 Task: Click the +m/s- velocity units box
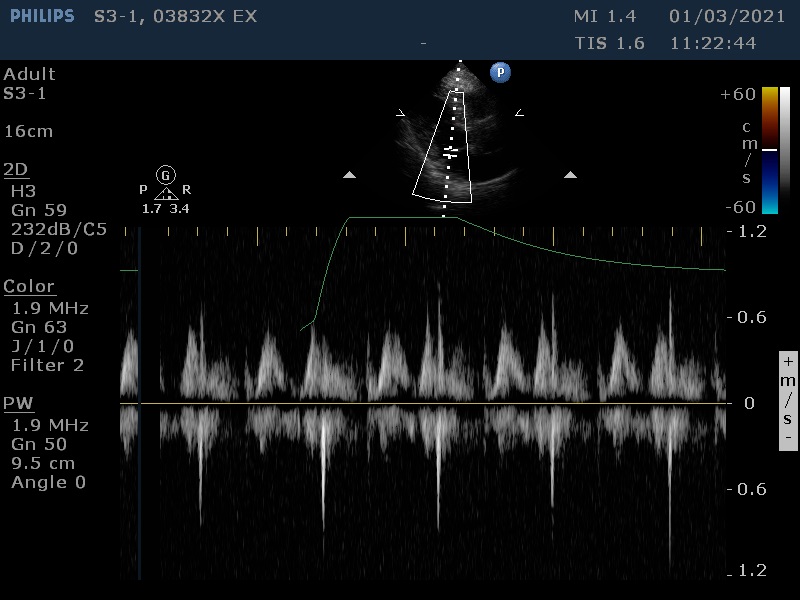(788, 400)
